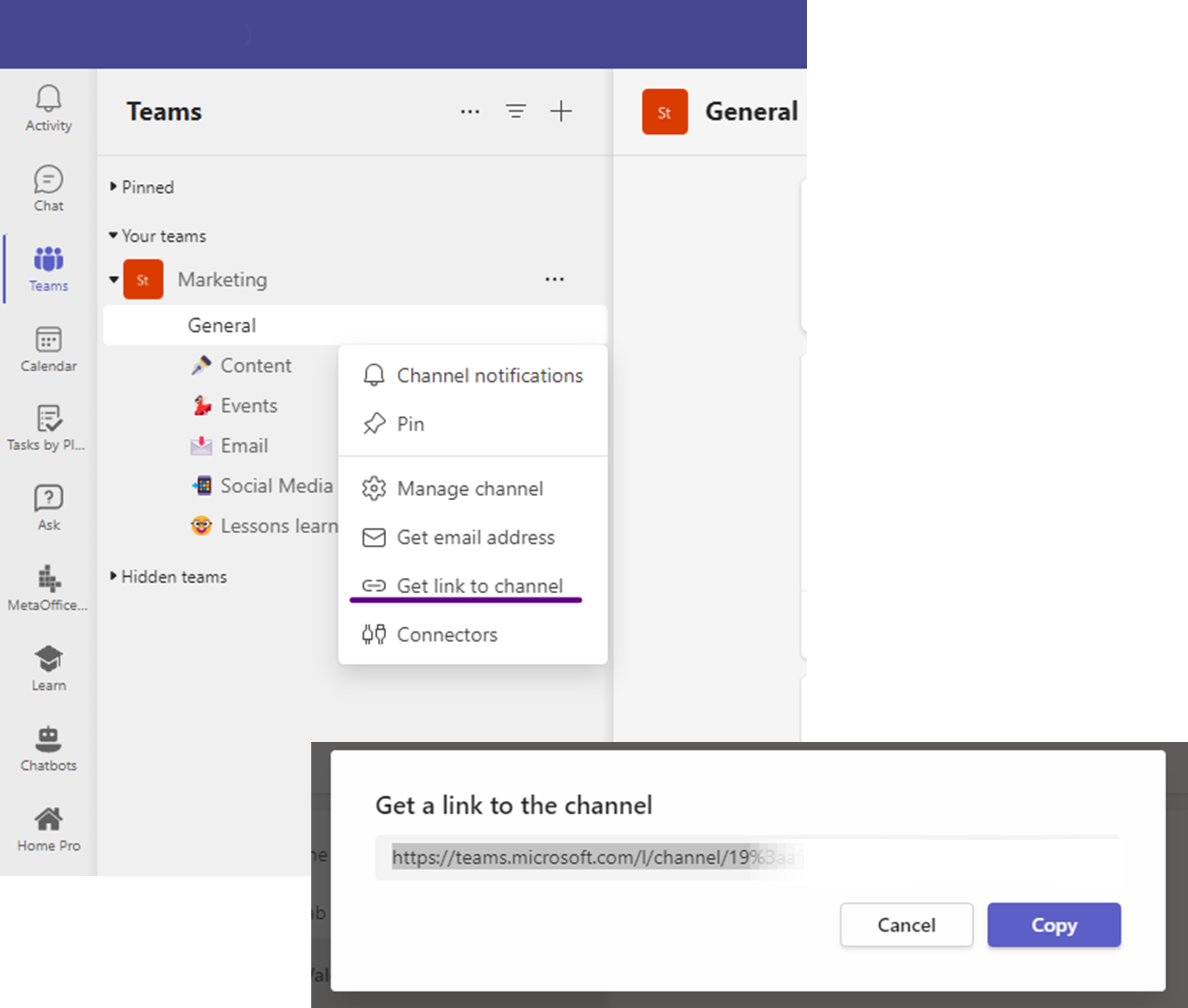
Task: Click the Copy button in dialog
Action: point(1054,925)
